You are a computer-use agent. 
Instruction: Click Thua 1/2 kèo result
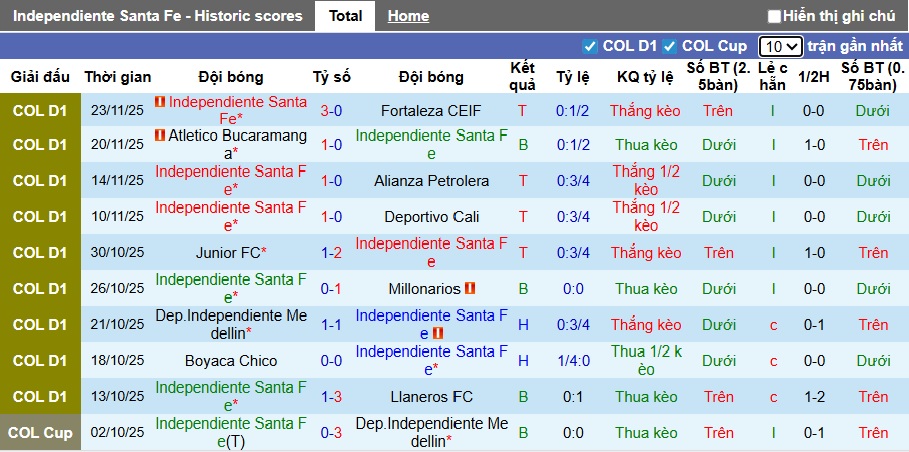tap(646, 360)
